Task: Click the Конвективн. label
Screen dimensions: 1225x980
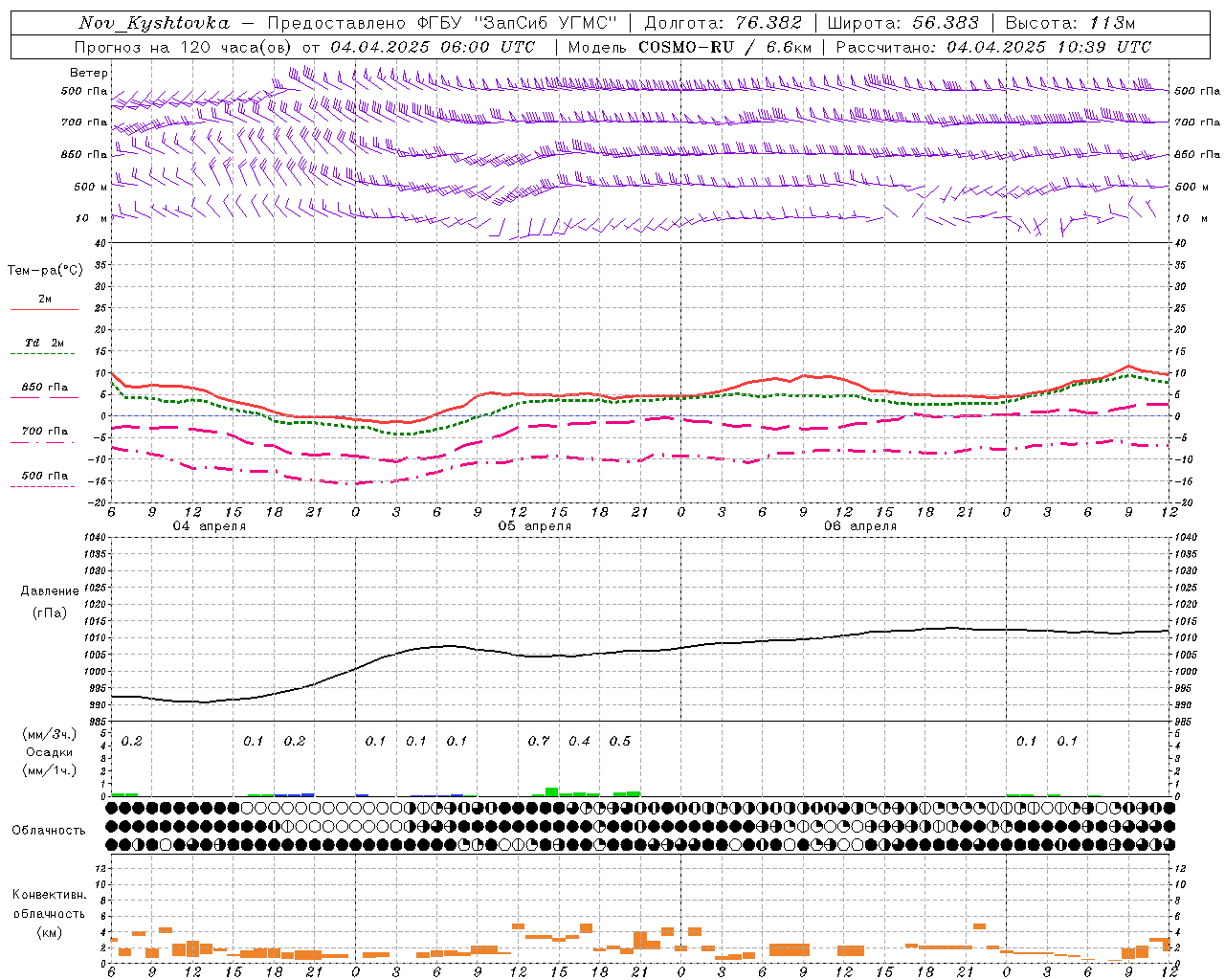Action: [x=49, y=895]
